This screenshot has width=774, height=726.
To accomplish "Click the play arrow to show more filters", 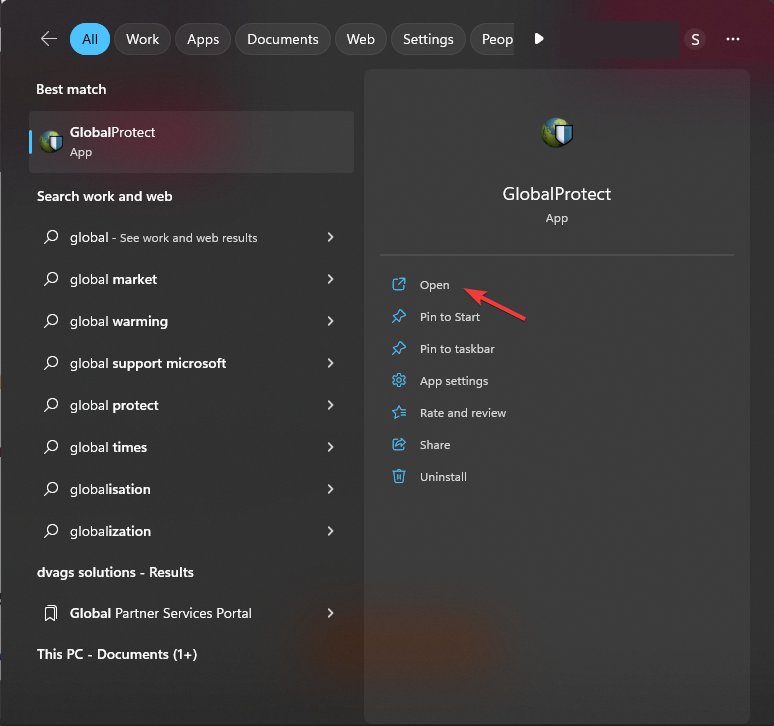I will click(539, 38).
